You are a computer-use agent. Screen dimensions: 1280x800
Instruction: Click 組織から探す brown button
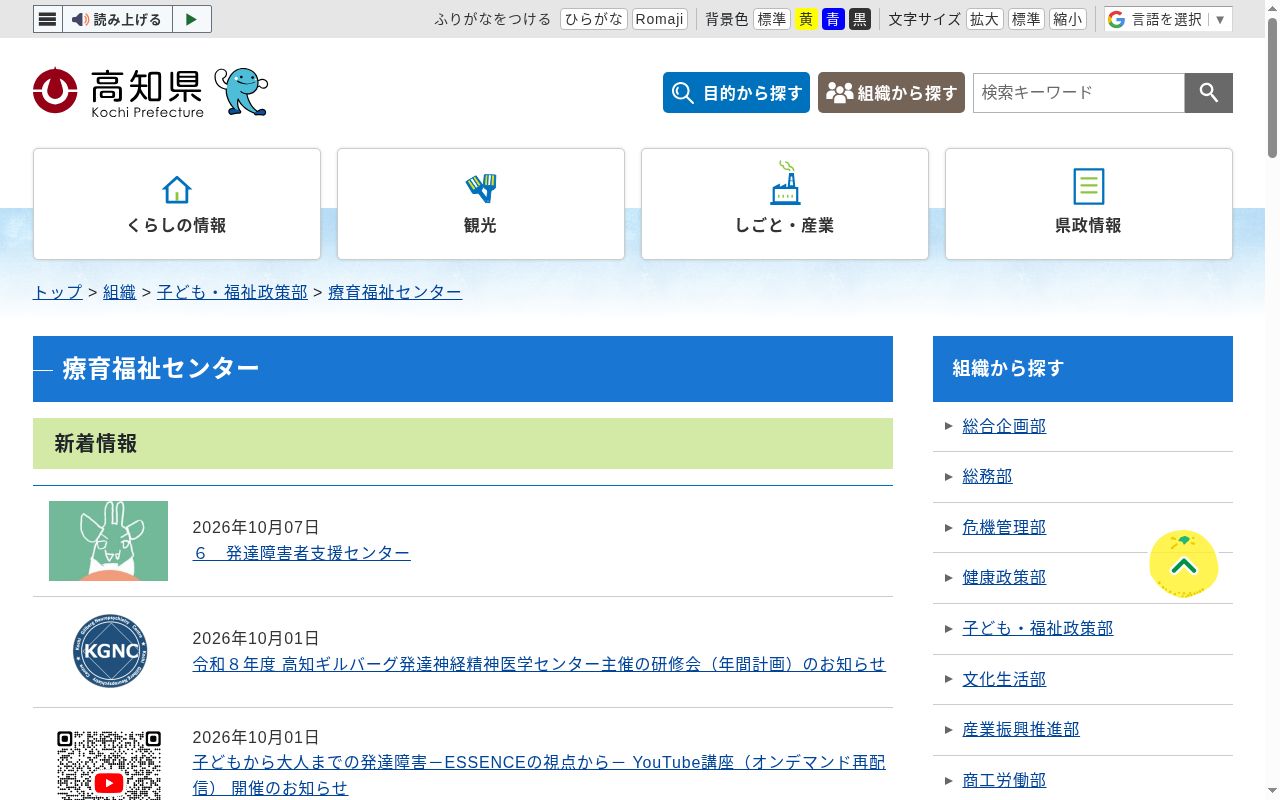(x=891, y=93)
